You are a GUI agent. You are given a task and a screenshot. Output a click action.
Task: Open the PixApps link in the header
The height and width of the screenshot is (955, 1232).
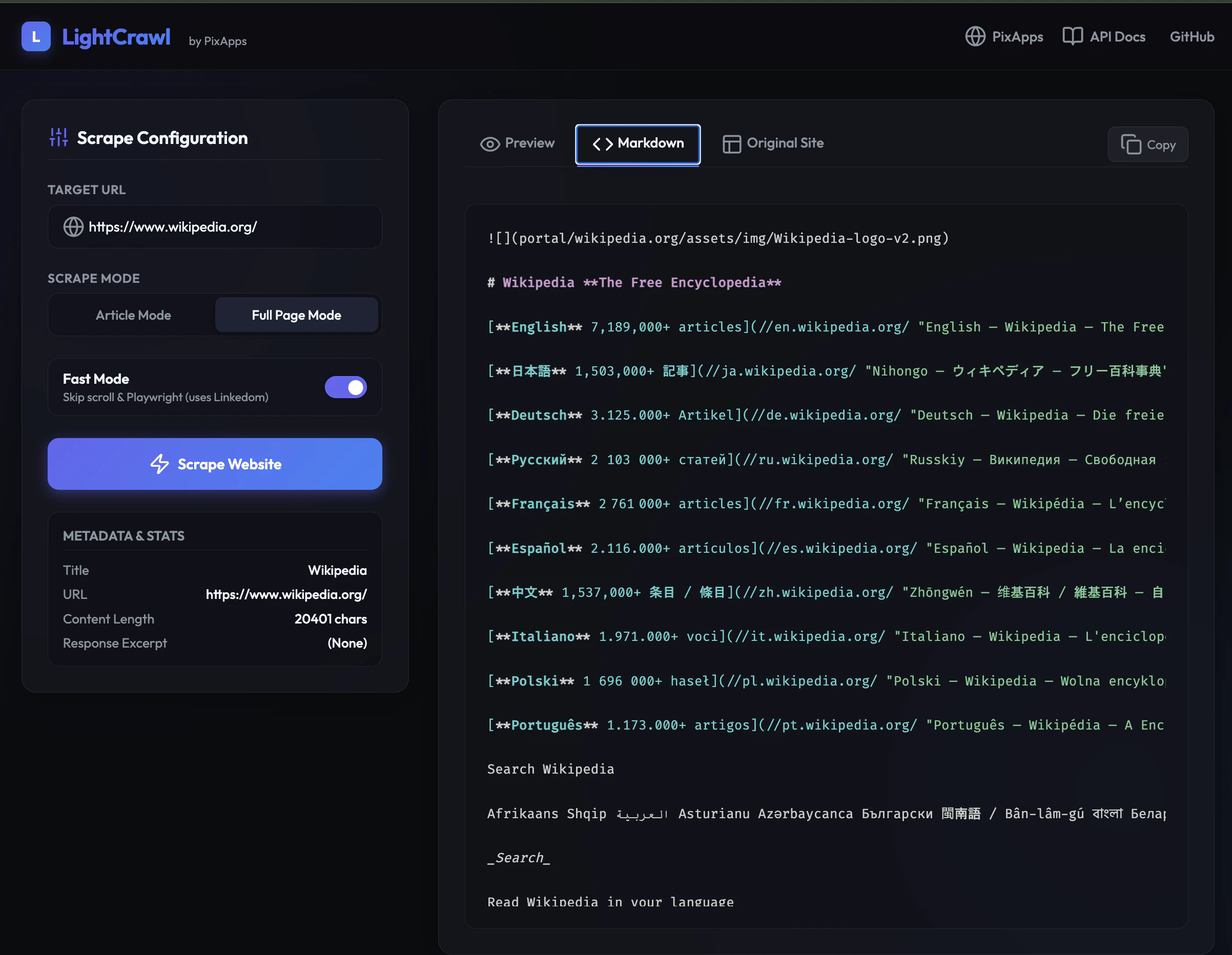(x=1004, y=37)
